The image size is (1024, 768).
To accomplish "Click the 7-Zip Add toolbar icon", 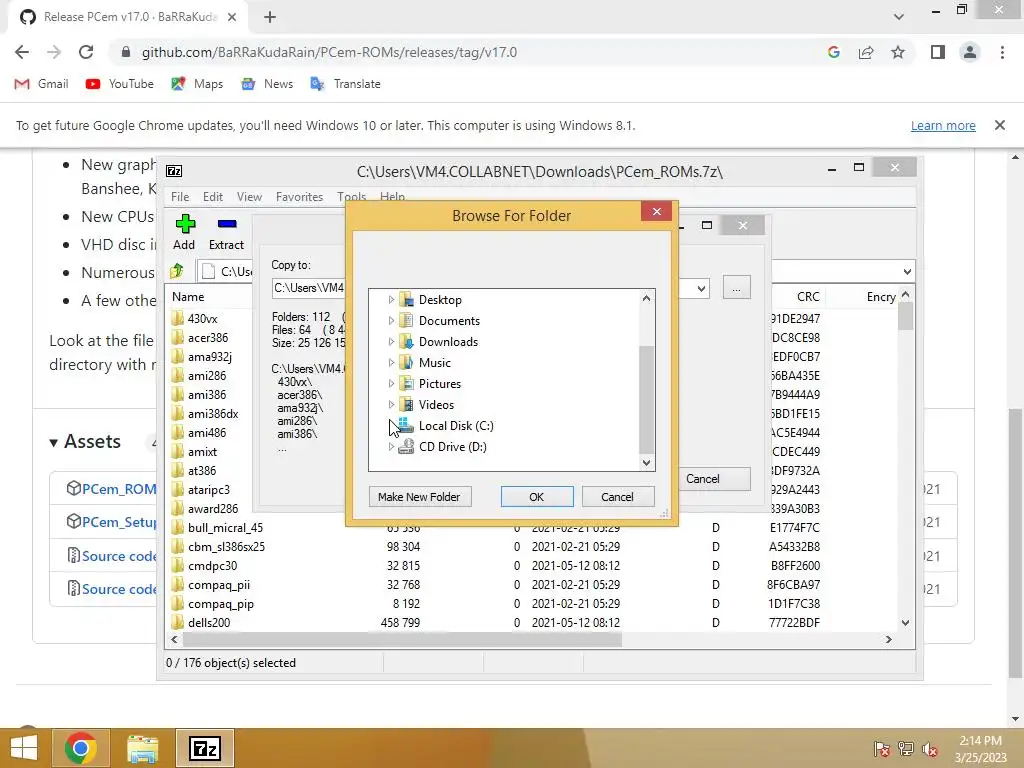I will pos(185,224).
